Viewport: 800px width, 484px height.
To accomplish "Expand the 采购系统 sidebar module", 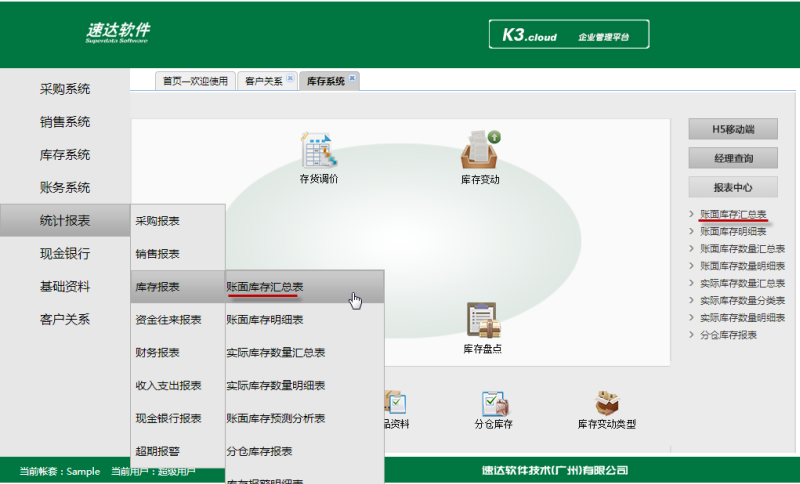I will pos(65,89).
